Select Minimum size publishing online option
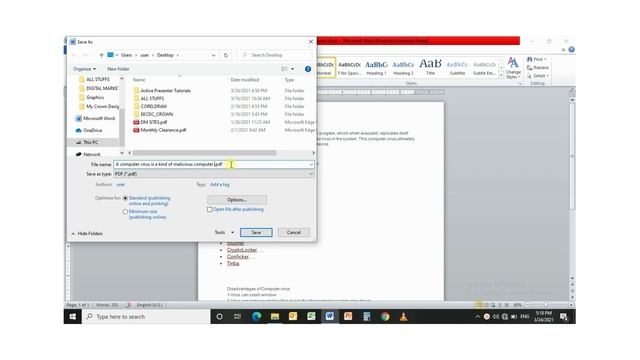 (x=125, y=212)
